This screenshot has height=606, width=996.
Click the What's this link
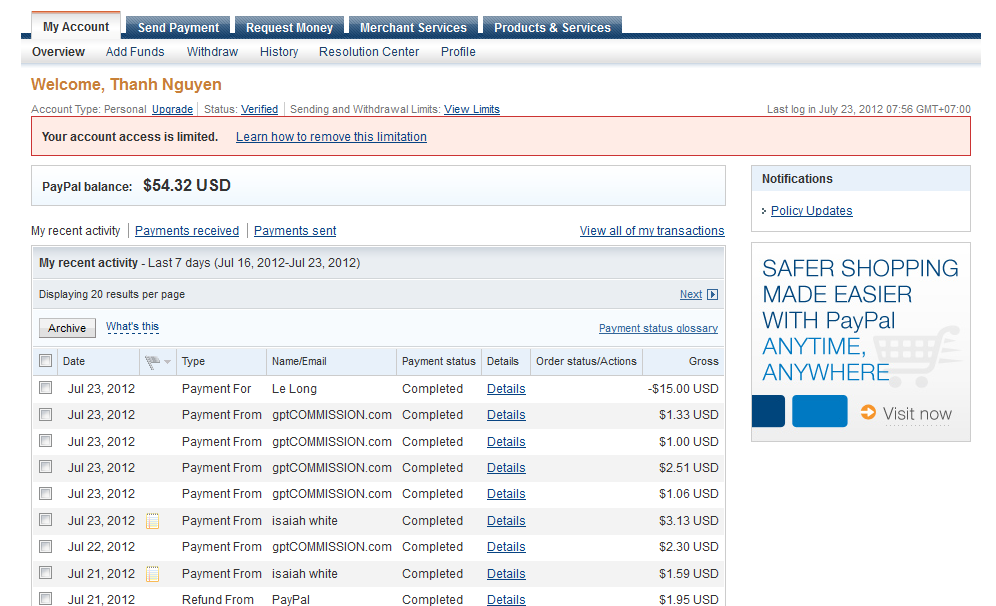tap(132, 327)
